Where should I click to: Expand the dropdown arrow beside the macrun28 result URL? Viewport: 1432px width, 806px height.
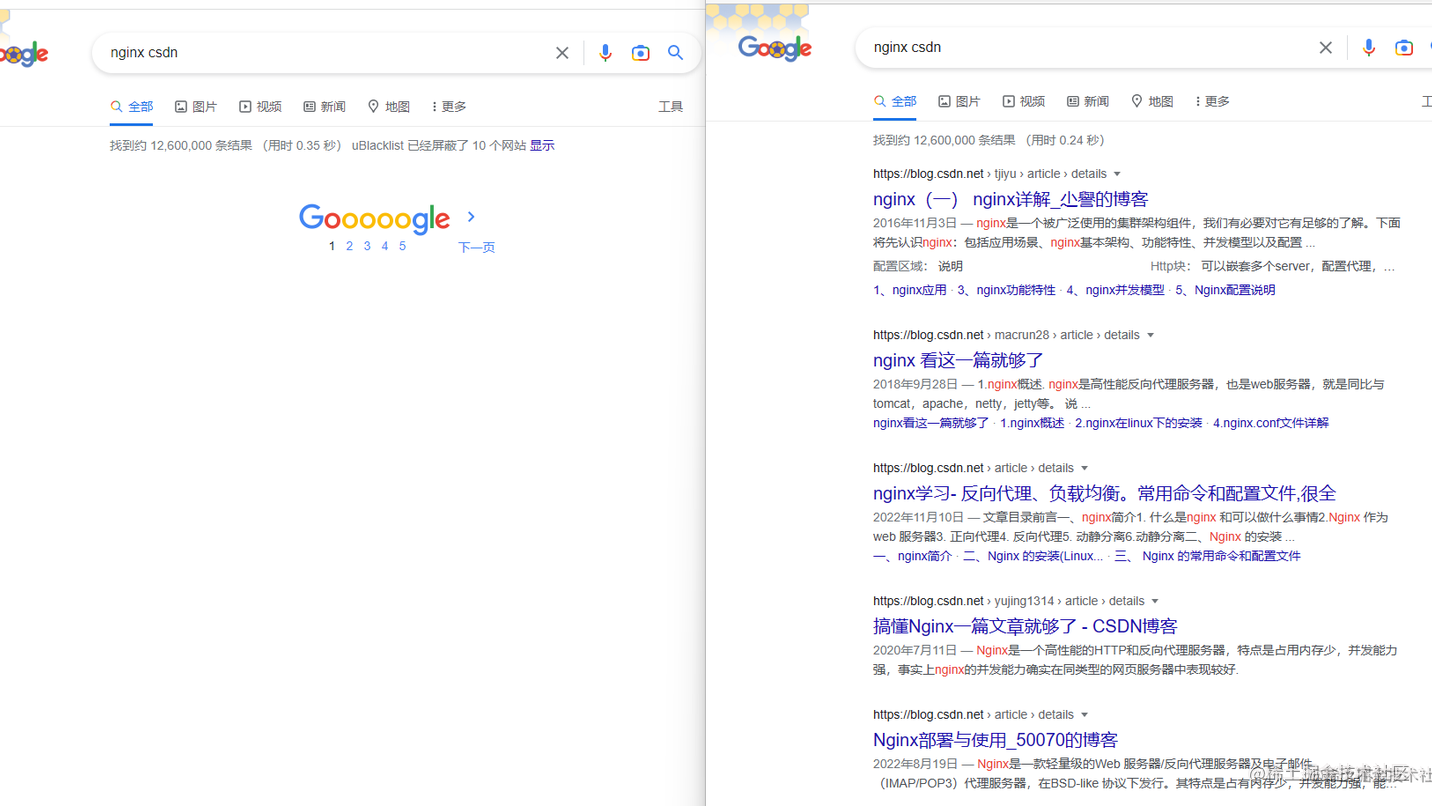click(1152, 334)
